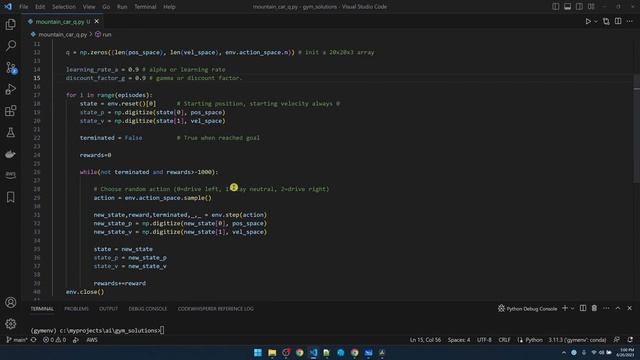This screenshot has width=640, height=360.
Task: Switch to the PROBLEMS panel tab
Action: point(76,309)
